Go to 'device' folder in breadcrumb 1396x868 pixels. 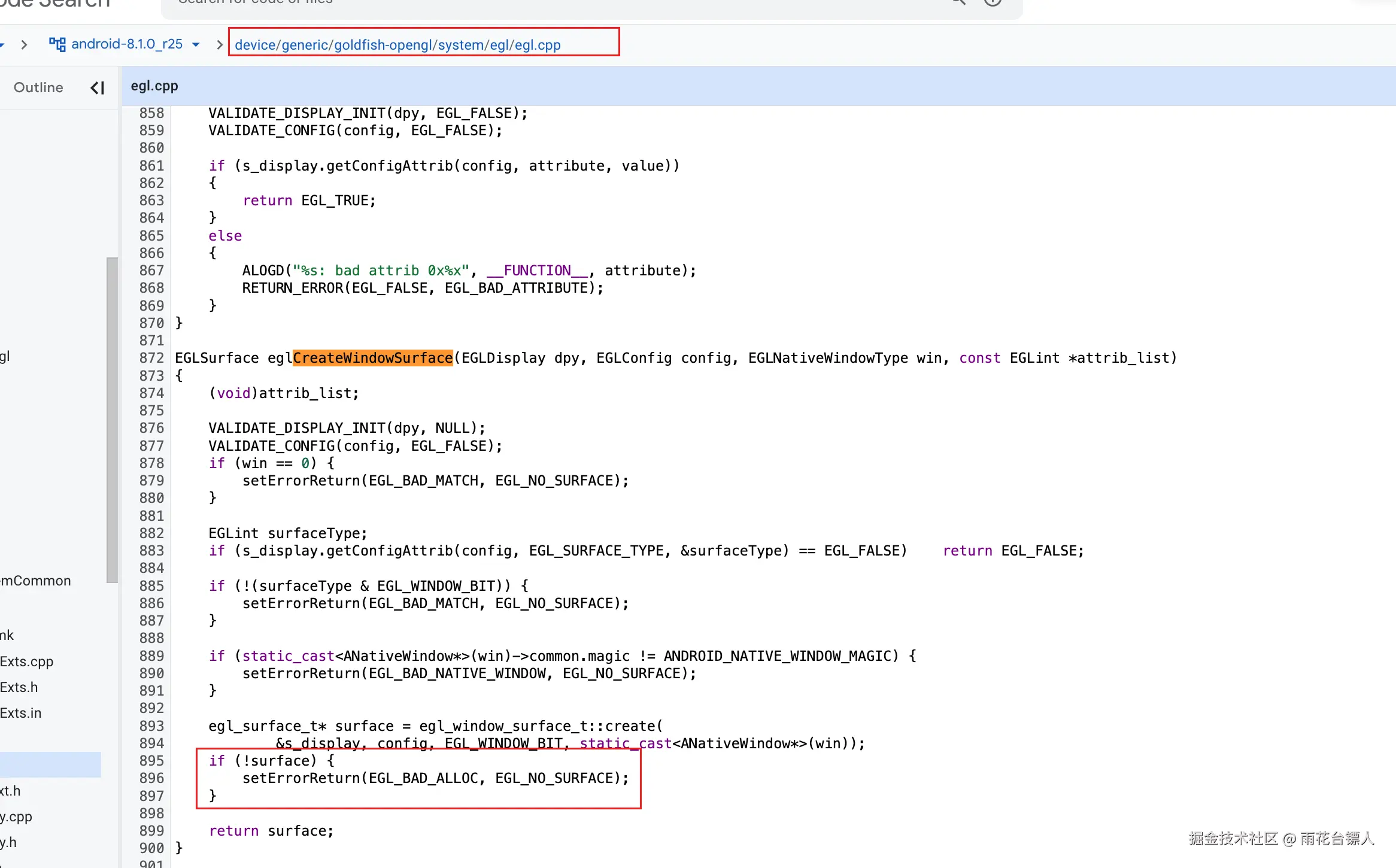tap(255, 45)
